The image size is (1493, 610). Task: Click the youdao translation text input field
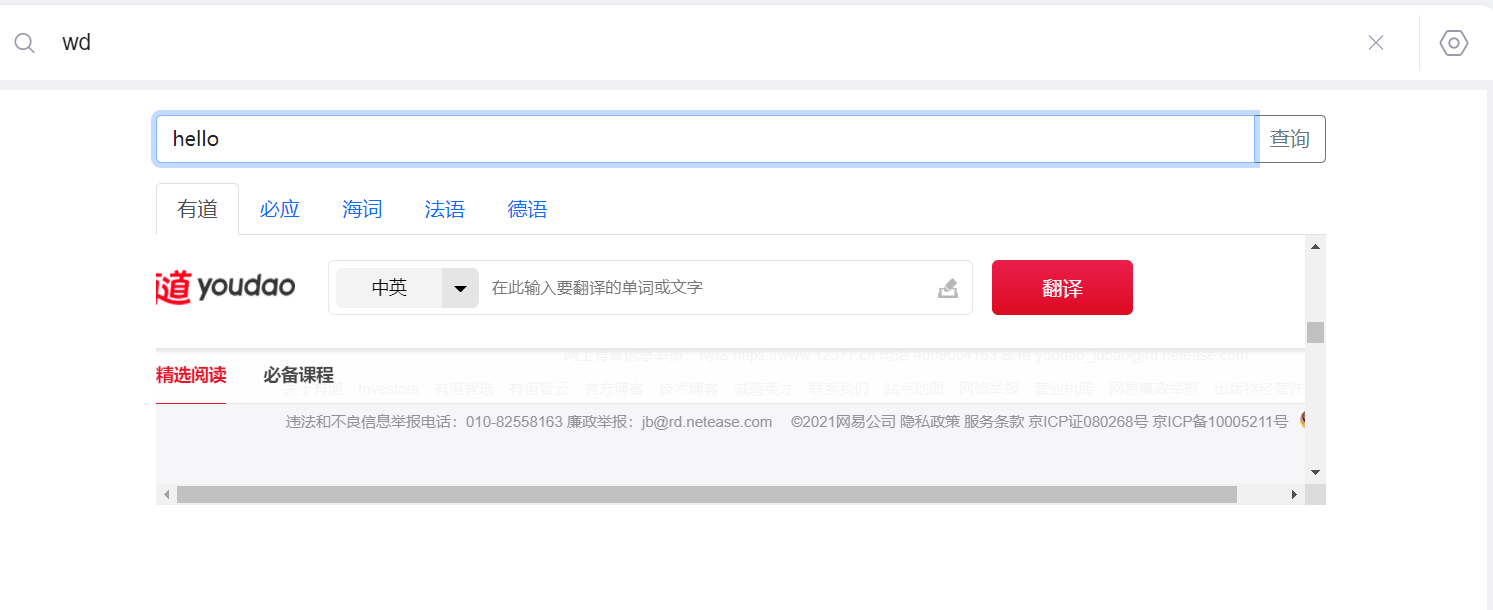coord(705,288)
